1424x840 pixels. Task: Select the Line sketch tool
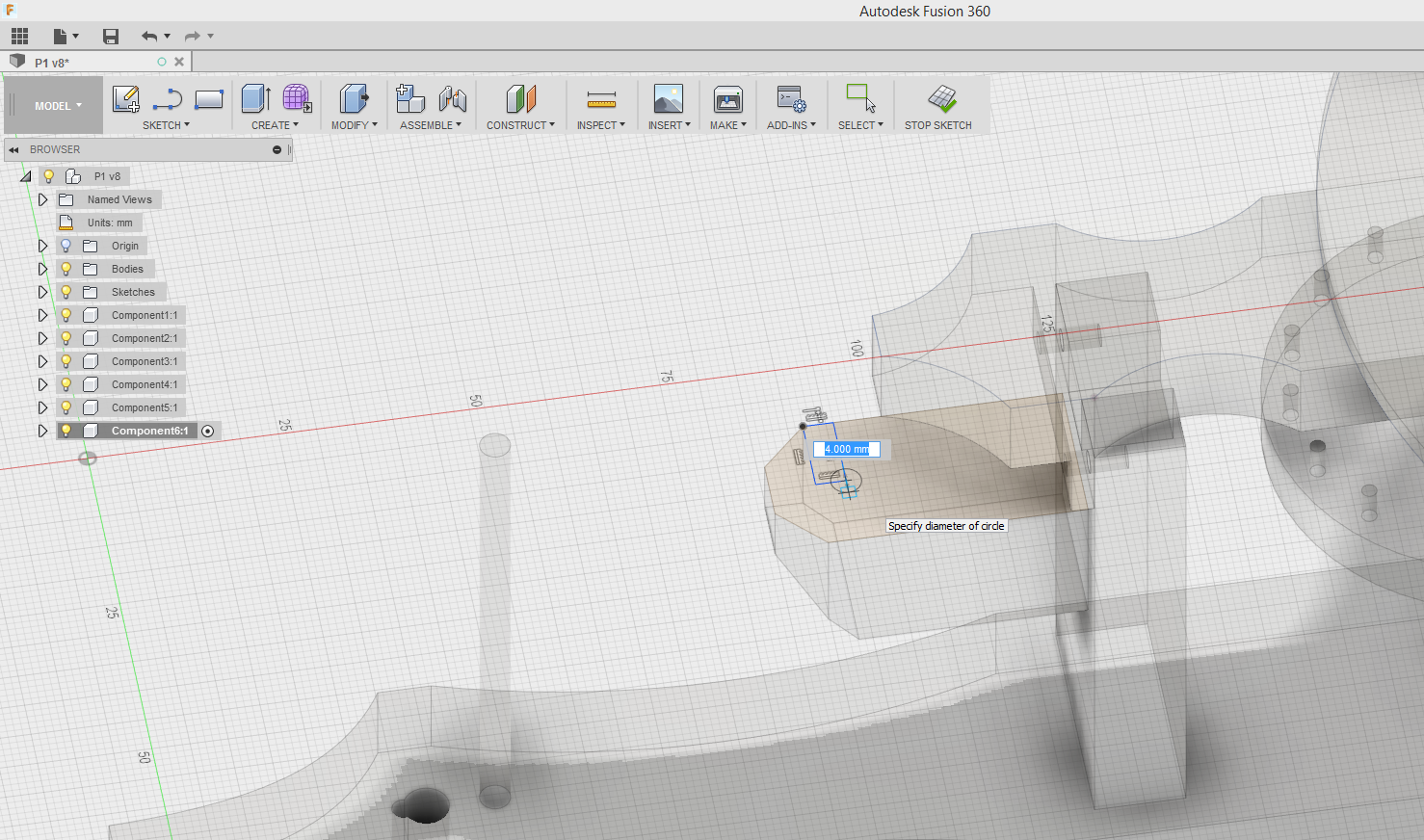168,98
